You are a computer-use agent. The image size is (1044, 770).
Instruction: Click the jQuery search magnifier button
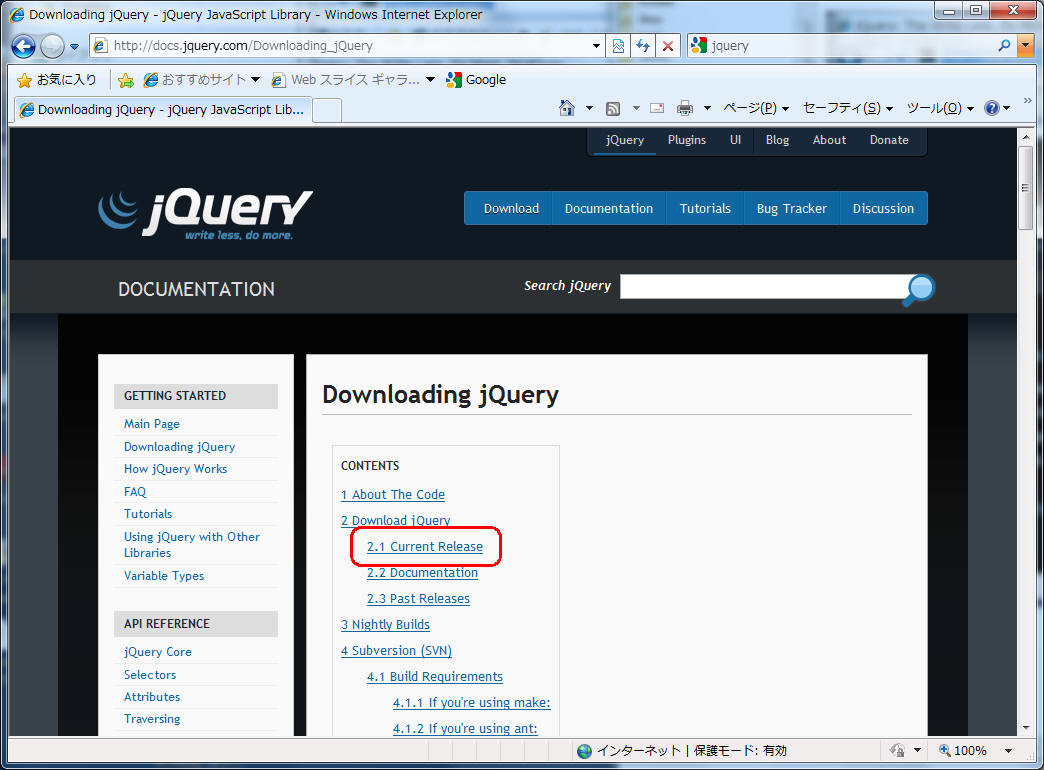[x=917, y=289]
